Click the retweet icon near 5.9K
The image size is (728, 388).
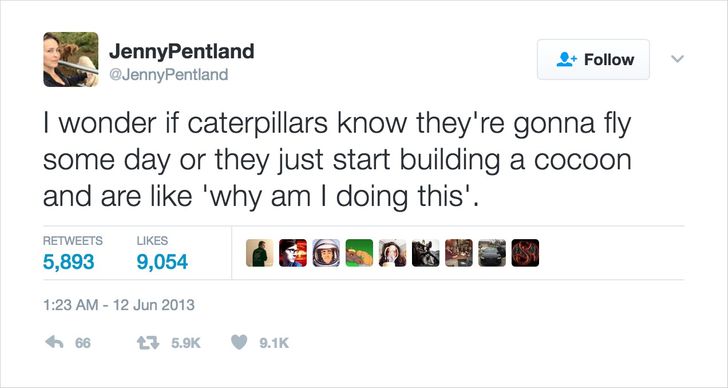pos(148,343)
